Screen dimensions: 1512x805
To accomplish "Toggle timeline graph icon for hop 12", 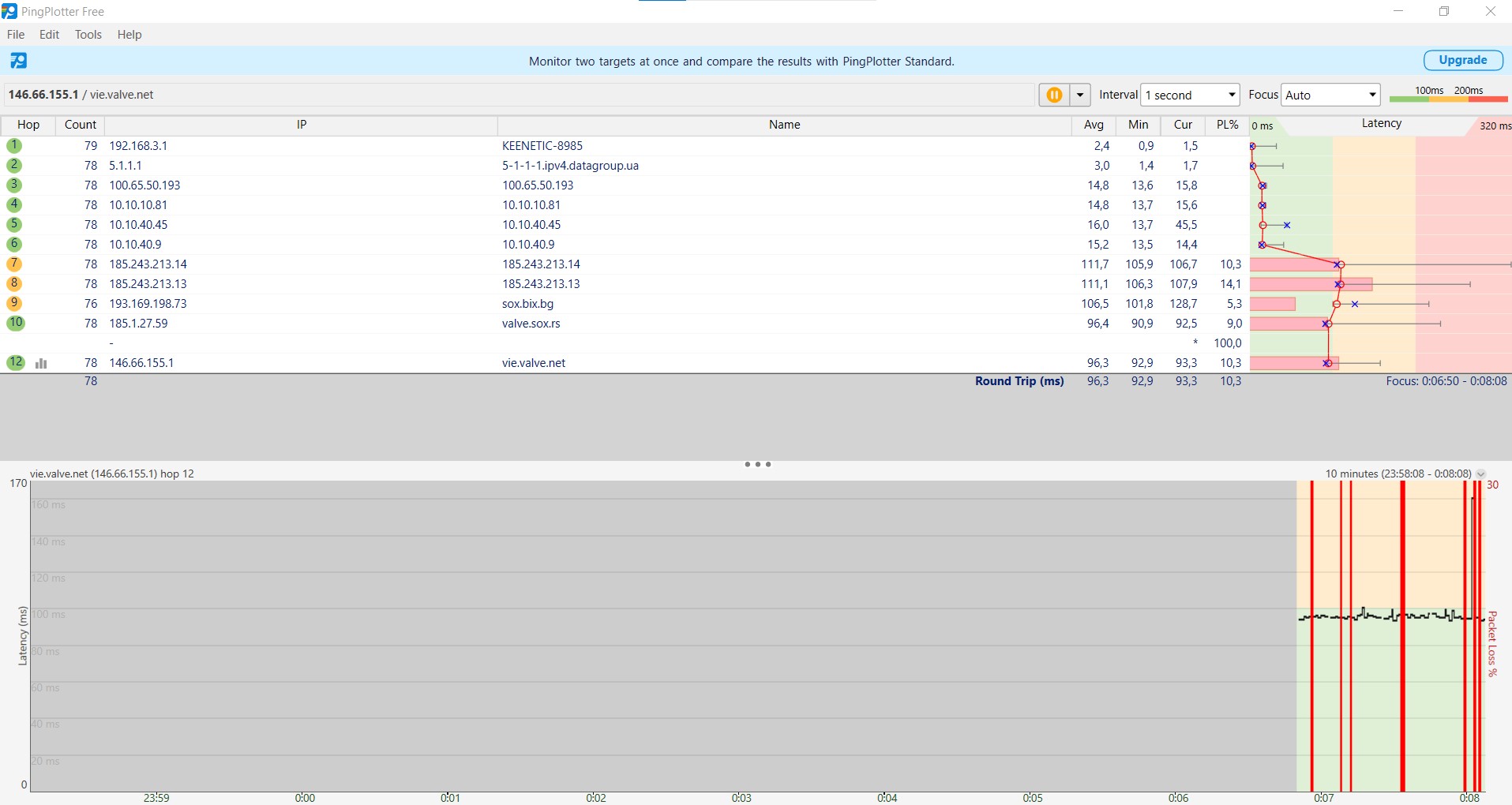I will pos(41,363).
